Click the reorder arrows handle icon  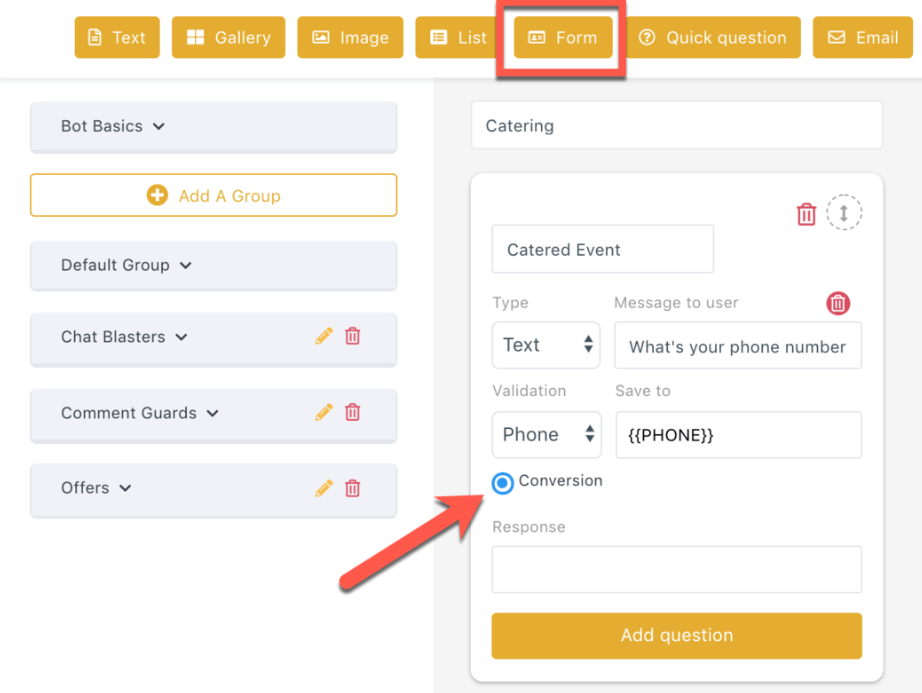[844, 212]
